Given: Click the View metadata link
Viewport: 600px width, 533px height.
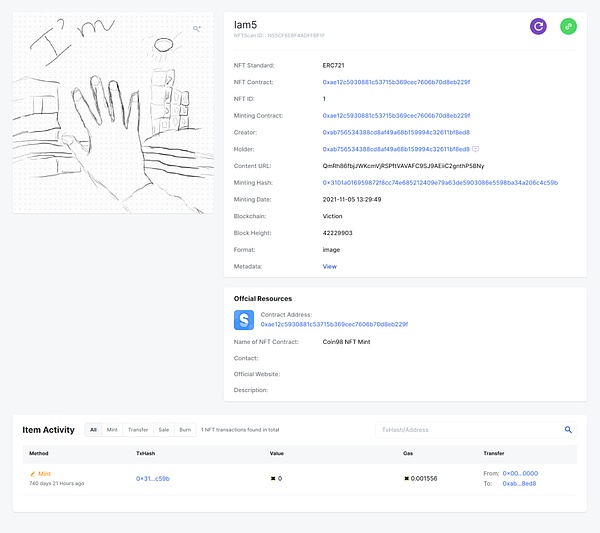Looking at the screenshot, I should tap(330, 267).
